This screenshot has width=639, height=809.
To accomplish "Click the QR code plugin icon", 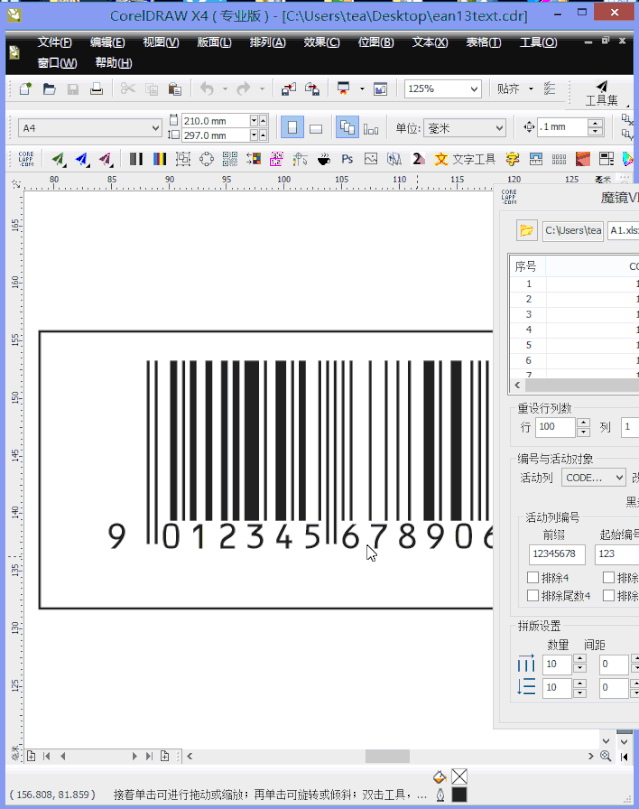I will point(230,159).
